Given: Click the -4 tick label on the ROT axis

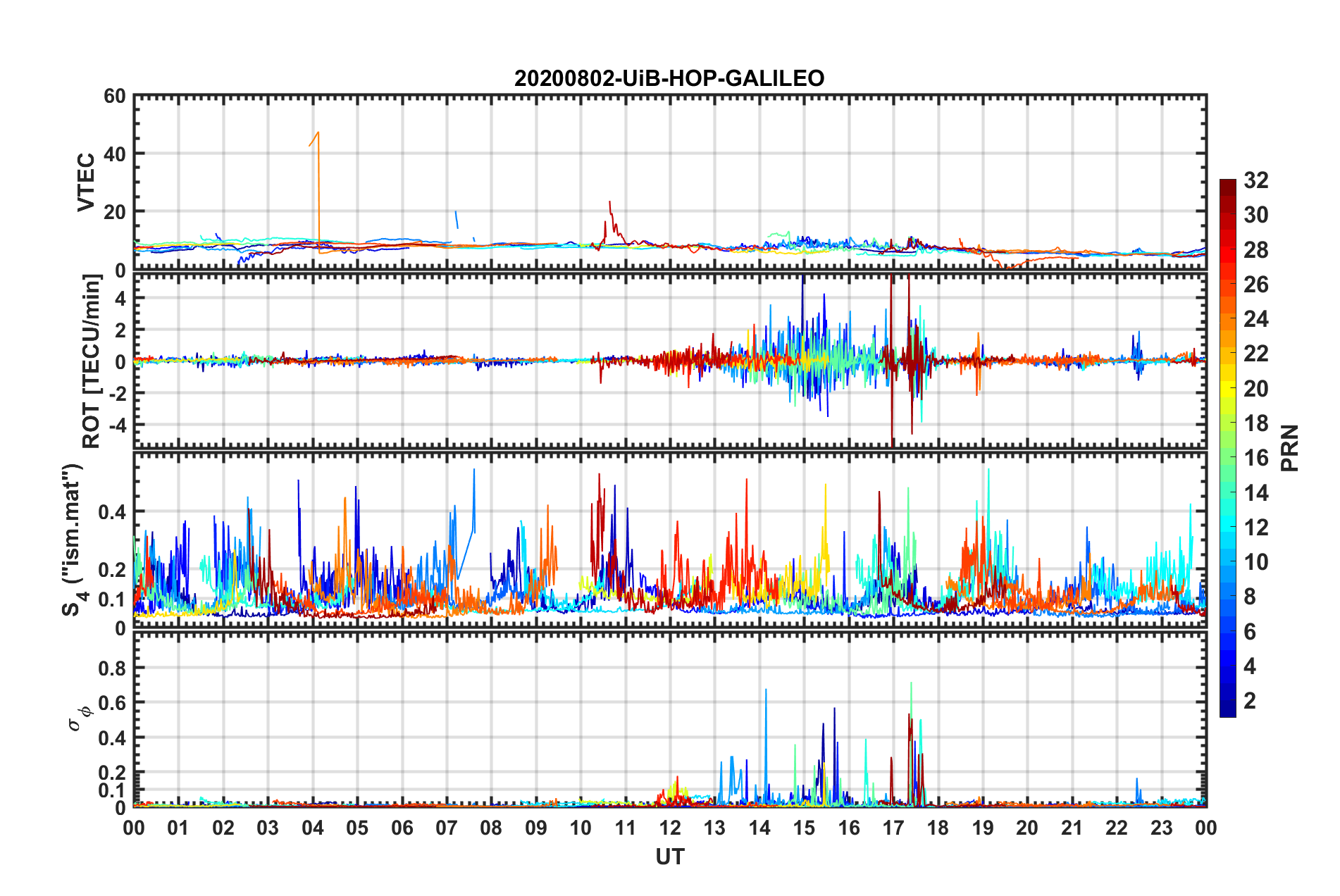Looking at the screenshot, I should pos(116,425).
